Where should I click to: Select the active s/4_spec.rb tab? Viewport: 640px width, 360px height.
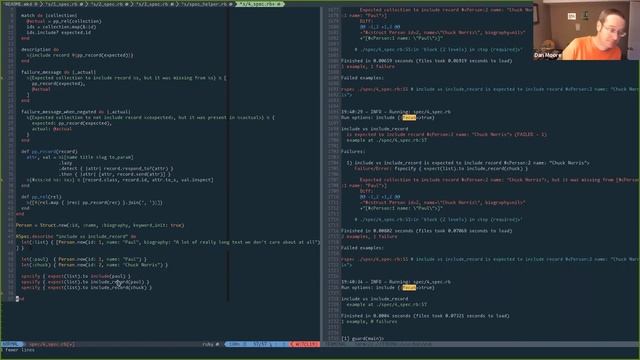260,4
